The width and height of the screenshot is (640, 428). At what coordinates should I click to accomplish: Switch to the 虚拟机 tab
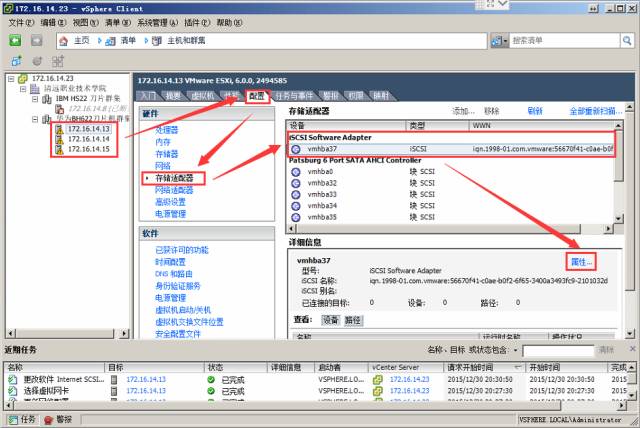coord(202,96)
